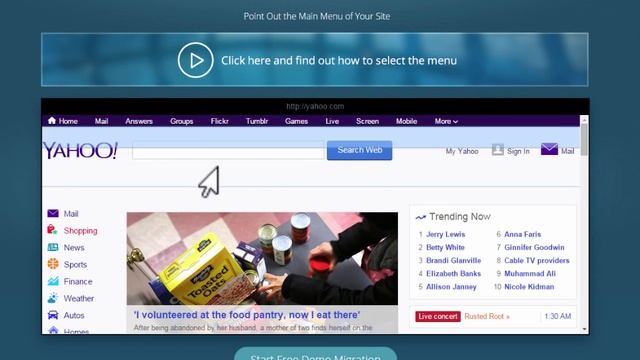
Task: Click the Trending Now arrow icon
Action: 421,217
